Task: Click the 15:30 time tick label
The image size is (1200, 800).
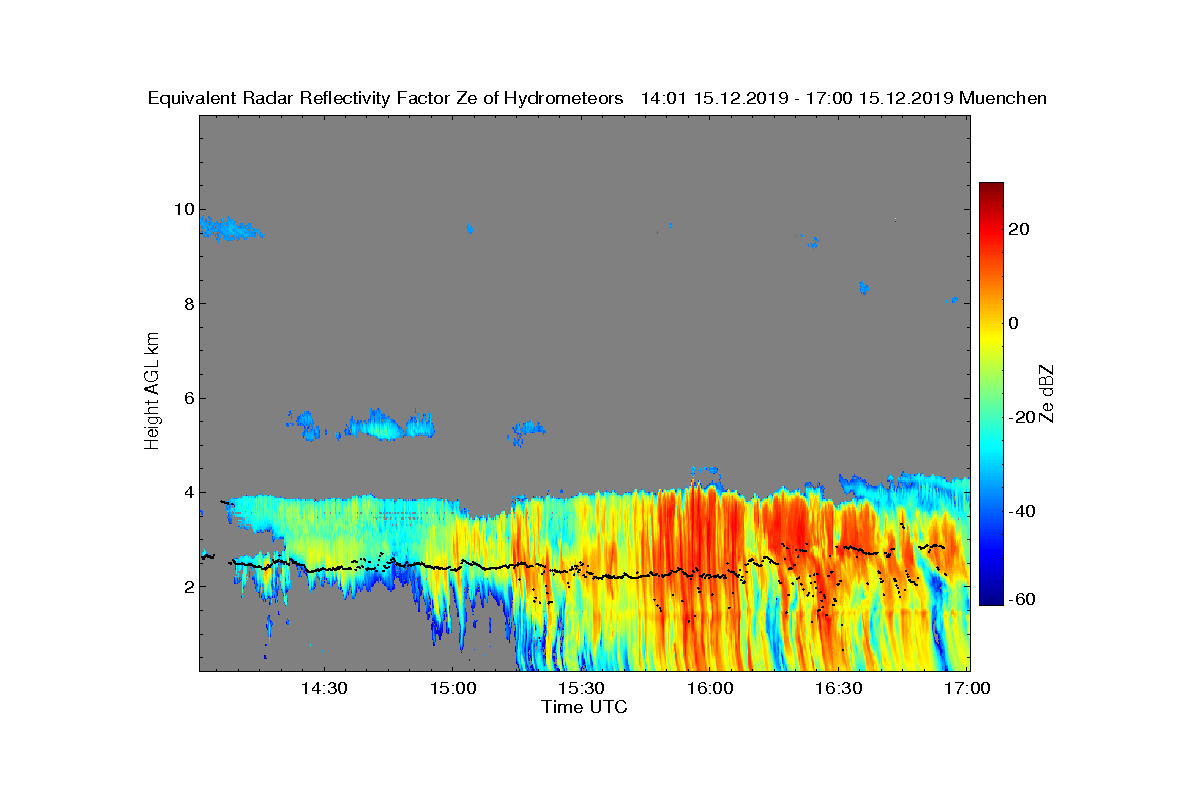Action: click(581, 688)
